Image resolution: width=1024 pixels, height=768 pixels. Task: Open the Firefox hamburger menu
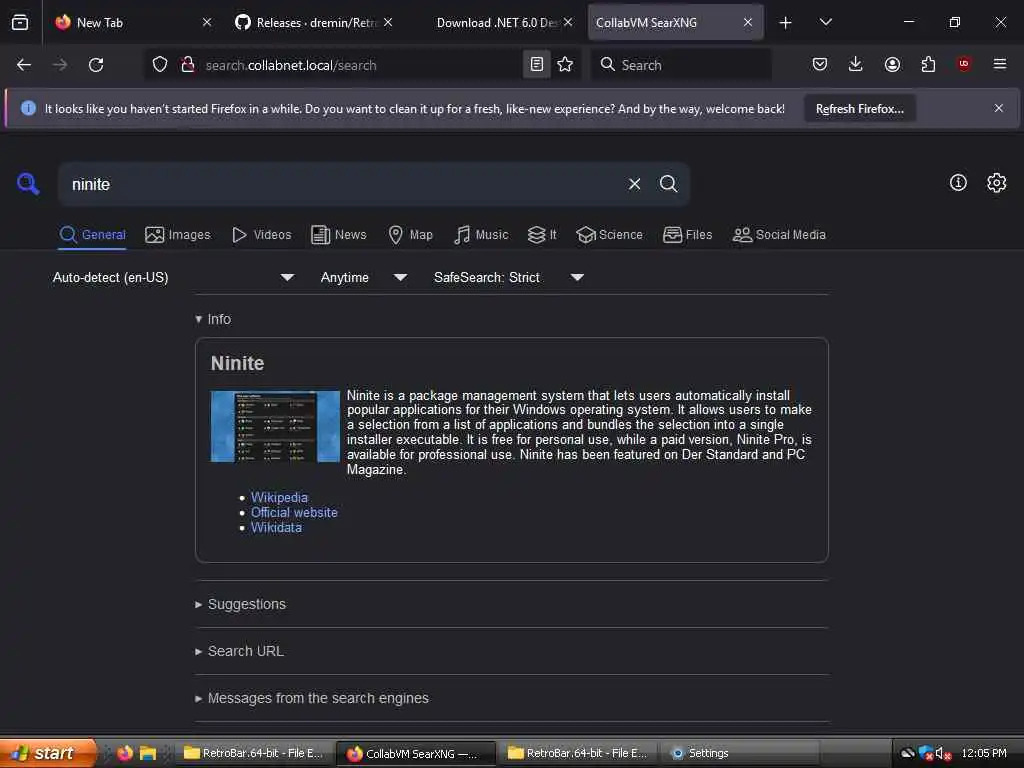[x=1000, y=64]
